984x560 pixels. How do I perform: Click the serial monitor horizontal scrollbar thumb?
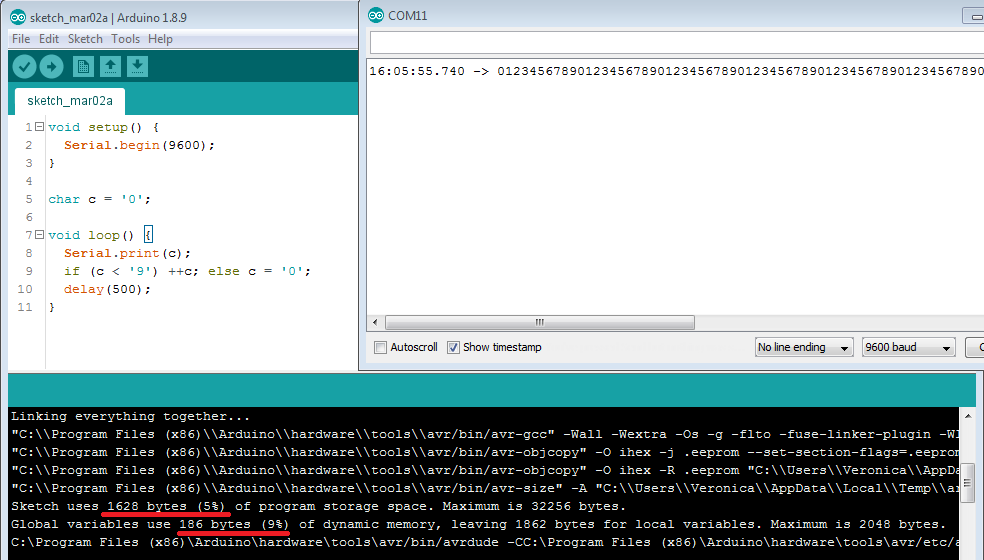tap(540, 323)
